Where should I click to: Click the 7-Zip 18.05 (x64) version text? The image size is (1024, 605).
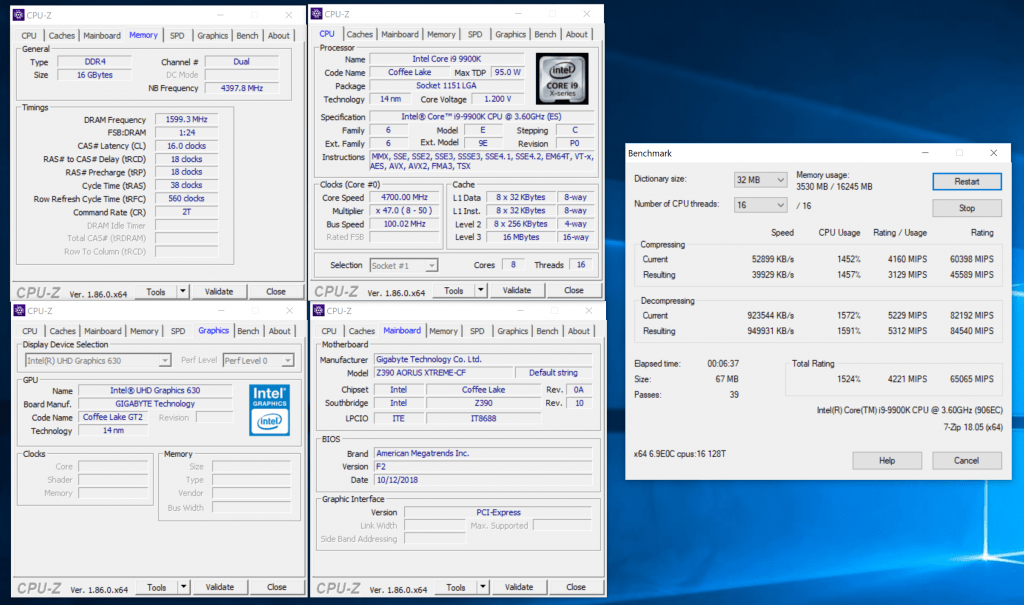[973, 427]
